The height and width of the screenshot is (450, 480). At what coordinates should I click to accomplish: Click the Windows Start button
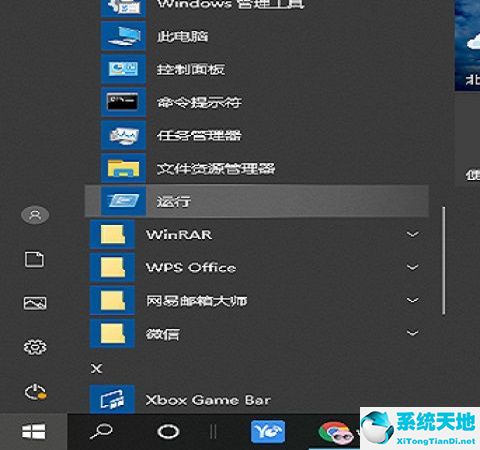click(33, 432)
